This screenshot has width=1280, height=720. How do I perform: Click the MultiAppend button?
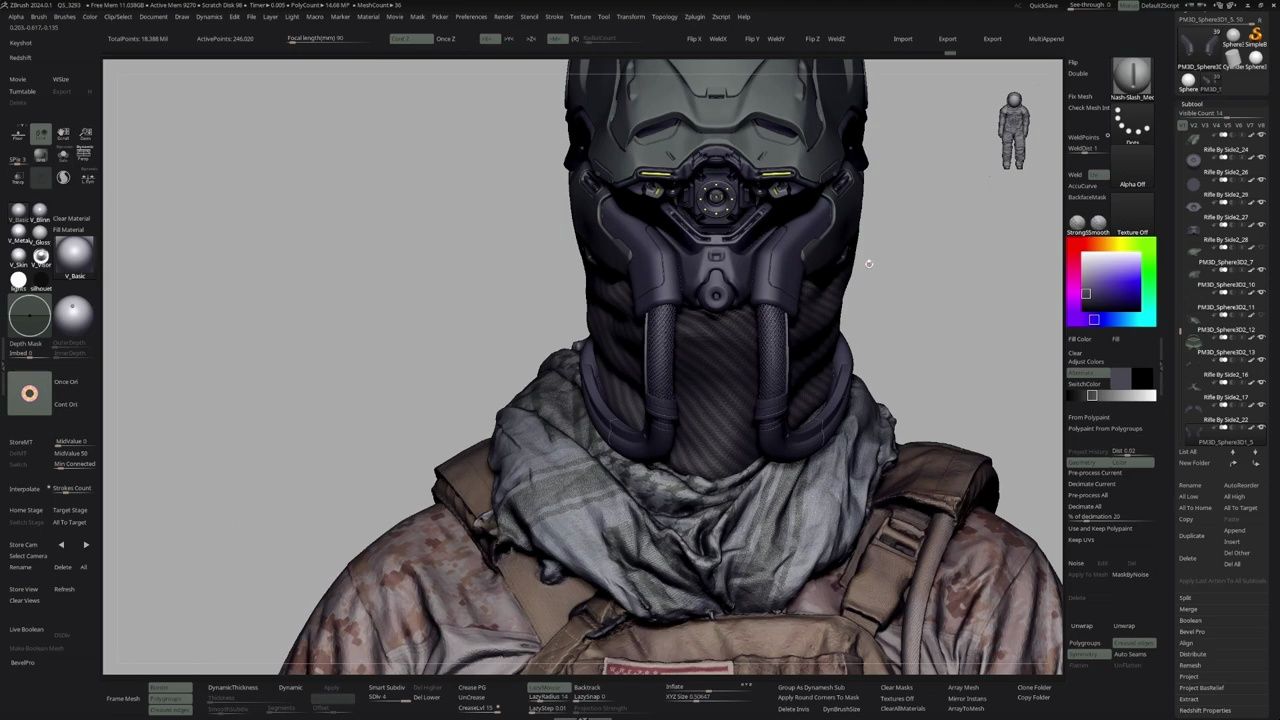click(x=1046, y=39)
